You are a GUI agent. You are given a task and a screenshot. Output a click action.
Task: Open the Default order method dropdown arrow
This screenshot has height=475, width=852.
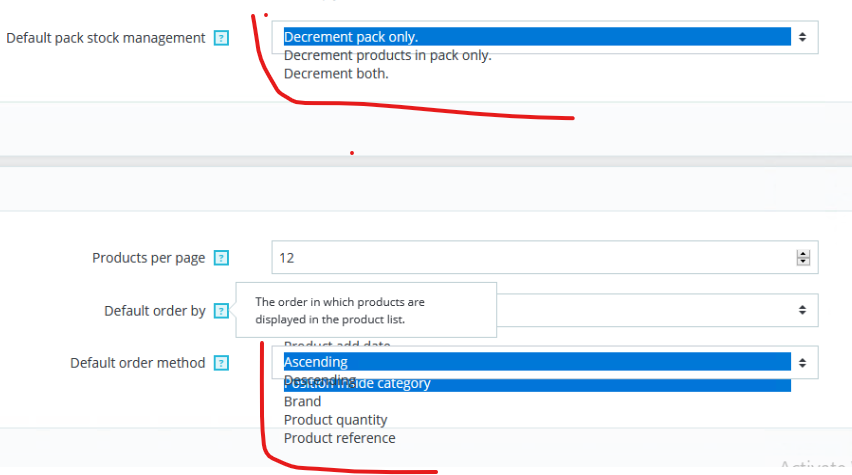point(802,362)
